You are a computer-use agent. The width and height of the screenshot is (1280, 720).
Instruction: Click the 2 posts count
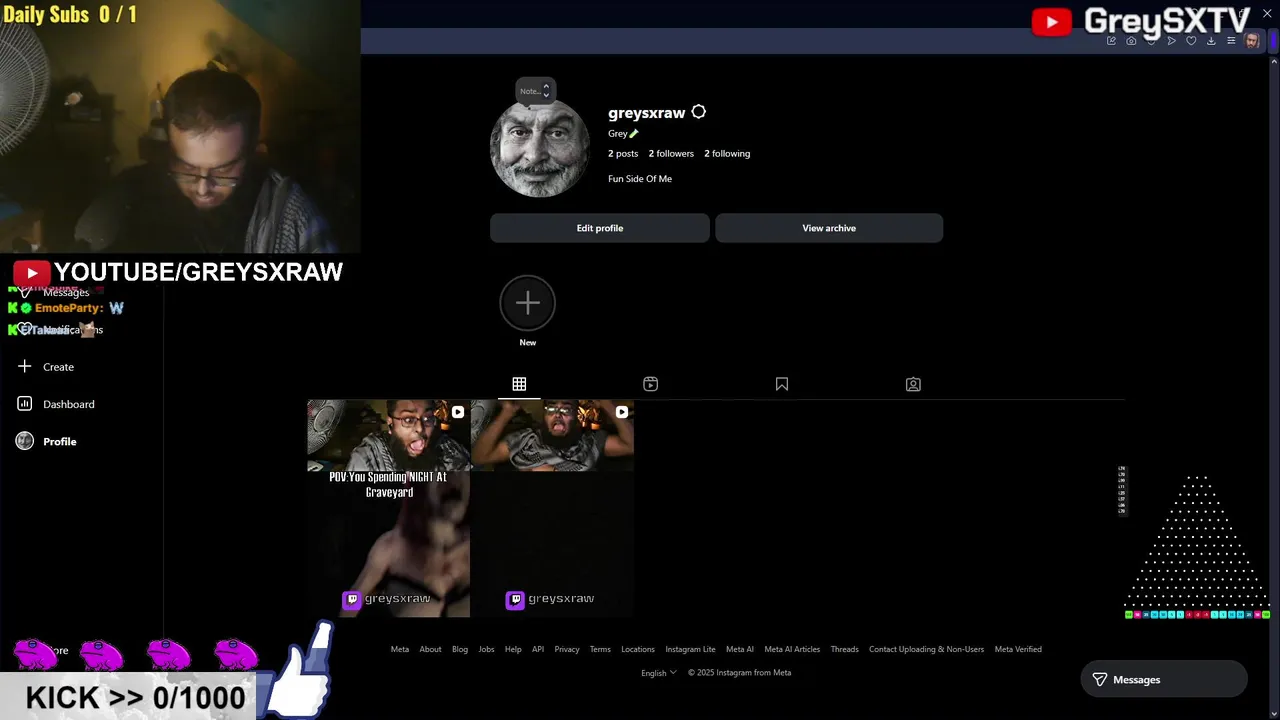623,153
